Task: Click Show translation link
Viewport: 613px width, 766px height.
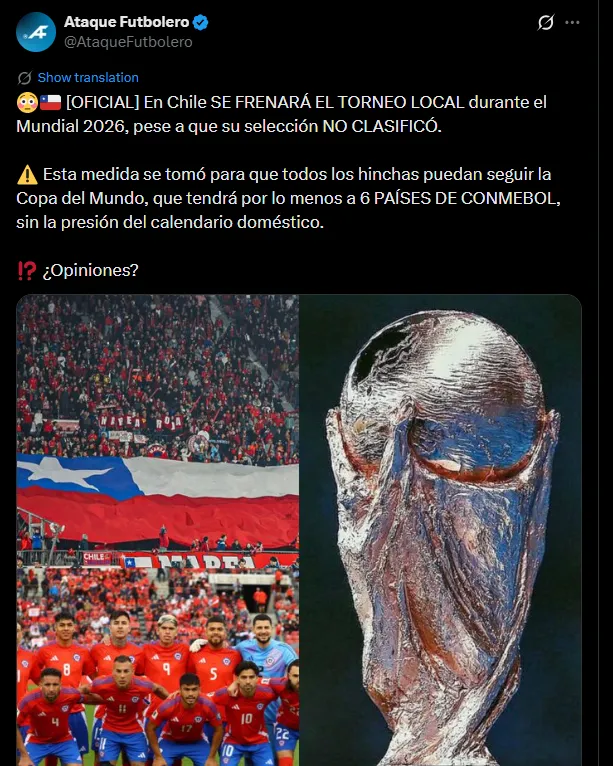Action: point(88,77)
